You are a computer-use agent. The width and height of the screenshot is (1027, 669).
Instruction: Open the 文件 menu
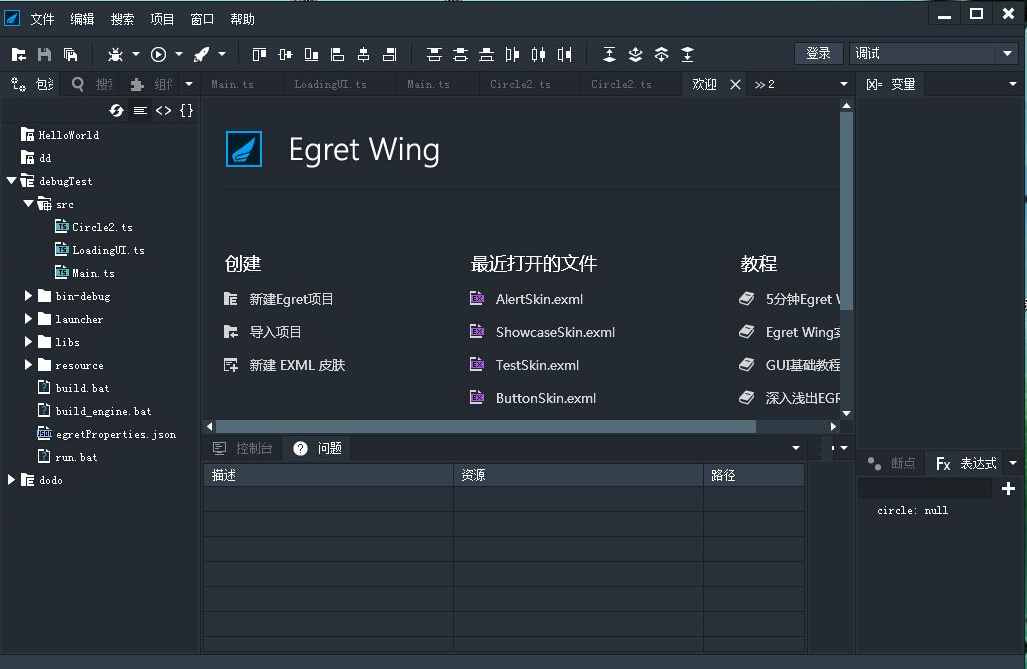43,19
